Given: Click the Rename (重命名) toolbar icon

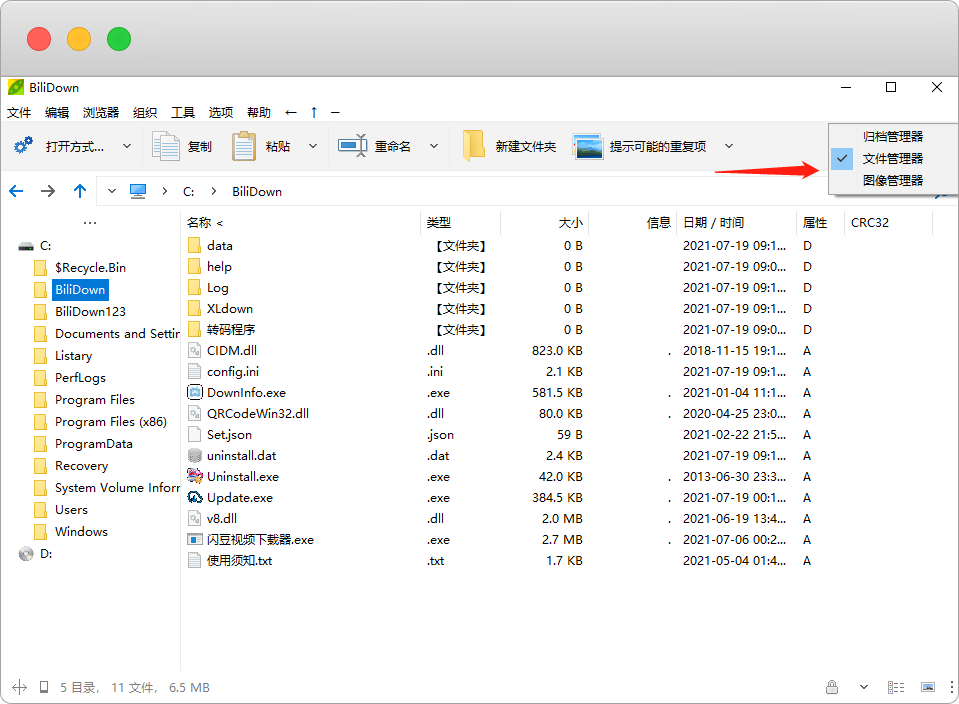Looking at the screenshot, I should tap(353, 146).
